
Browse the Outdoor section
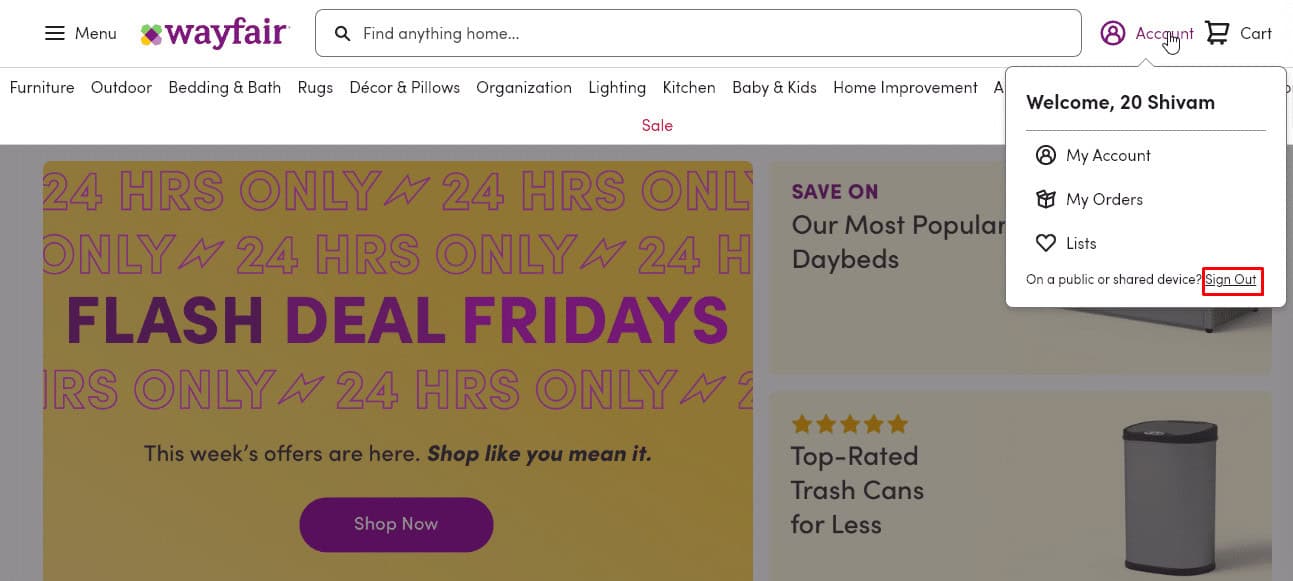121,88
